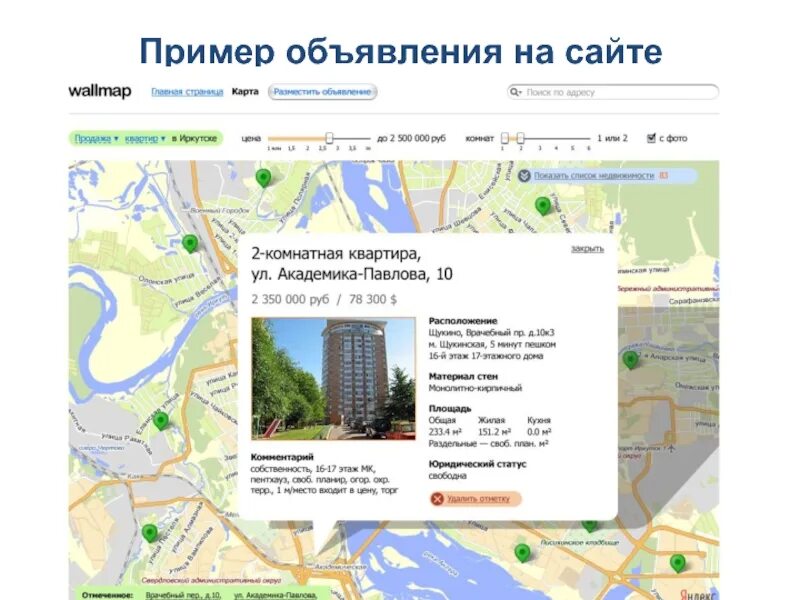The height and width of the screenshot is (600, 800).
Task: Toggle the 'с фото' checkbox
Action: coord(651,138)
